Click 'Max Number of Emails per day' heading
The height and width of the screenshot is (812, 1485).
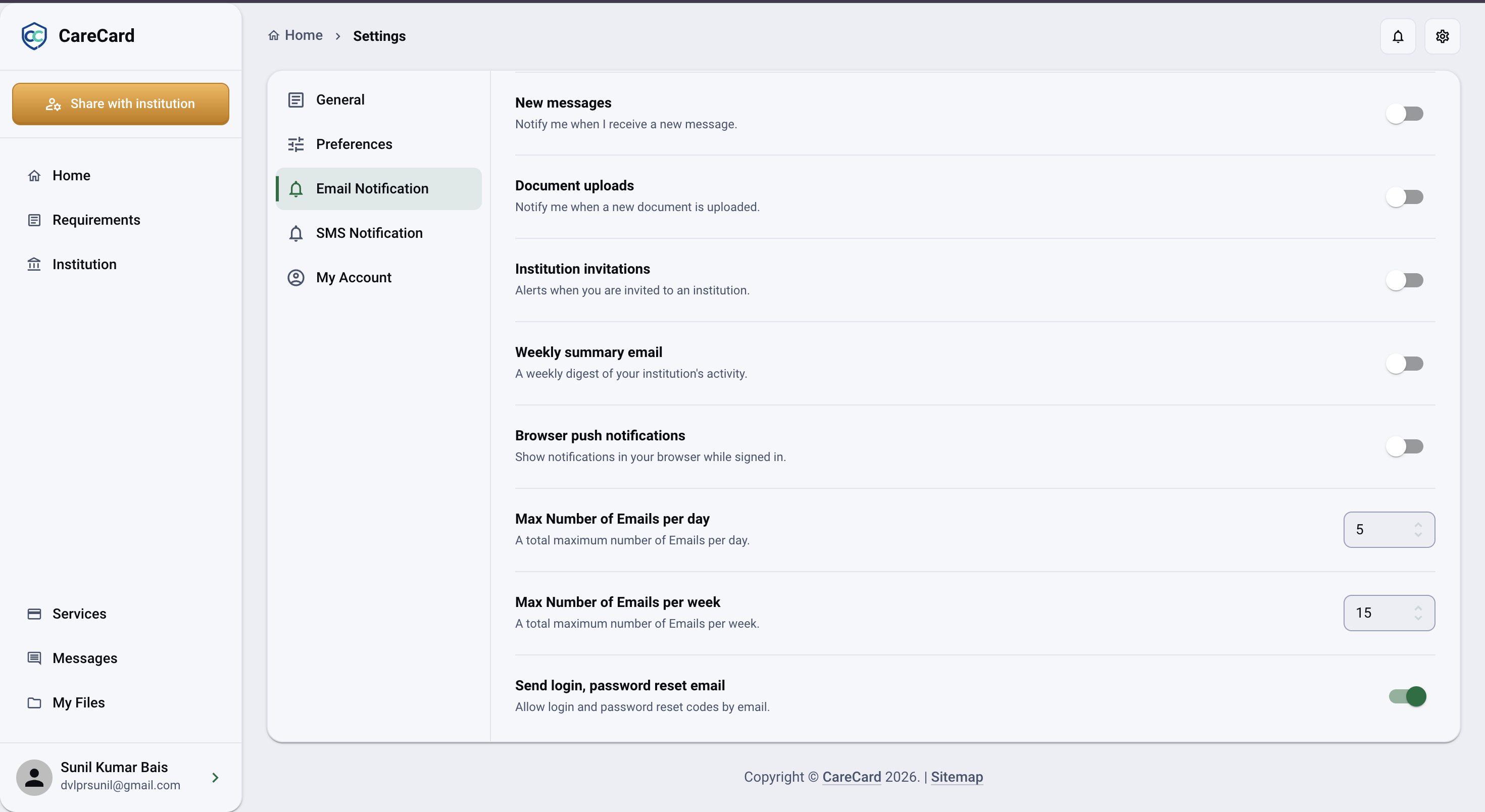coord(612,519)
